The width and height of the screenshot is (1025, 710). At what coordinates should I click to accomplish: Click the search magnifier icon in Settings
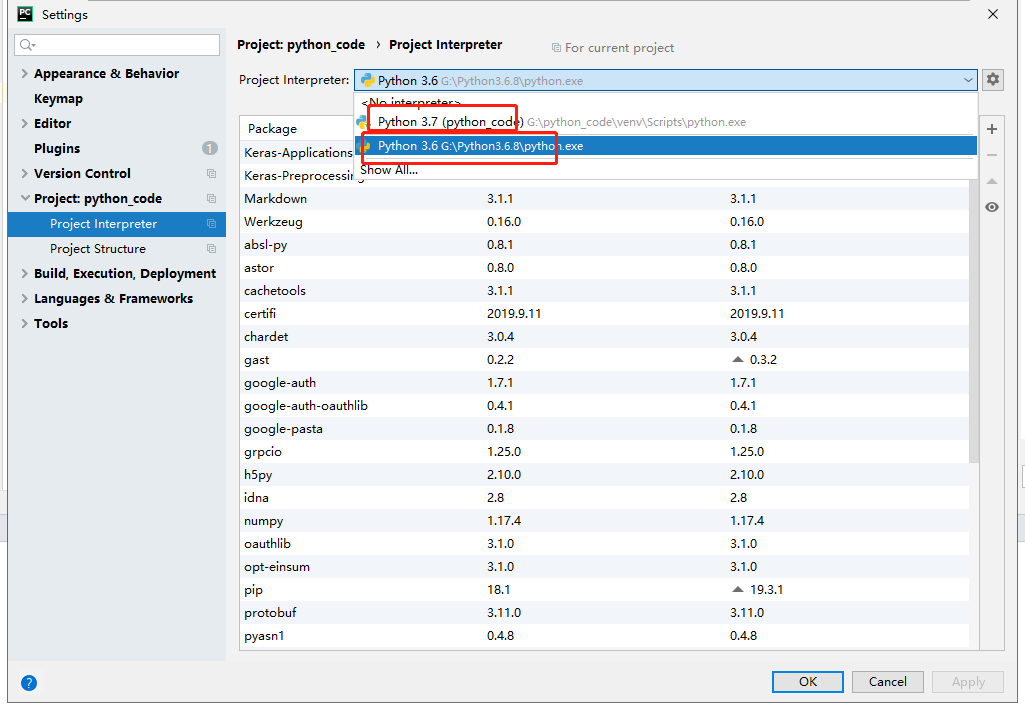click(27, 44)
